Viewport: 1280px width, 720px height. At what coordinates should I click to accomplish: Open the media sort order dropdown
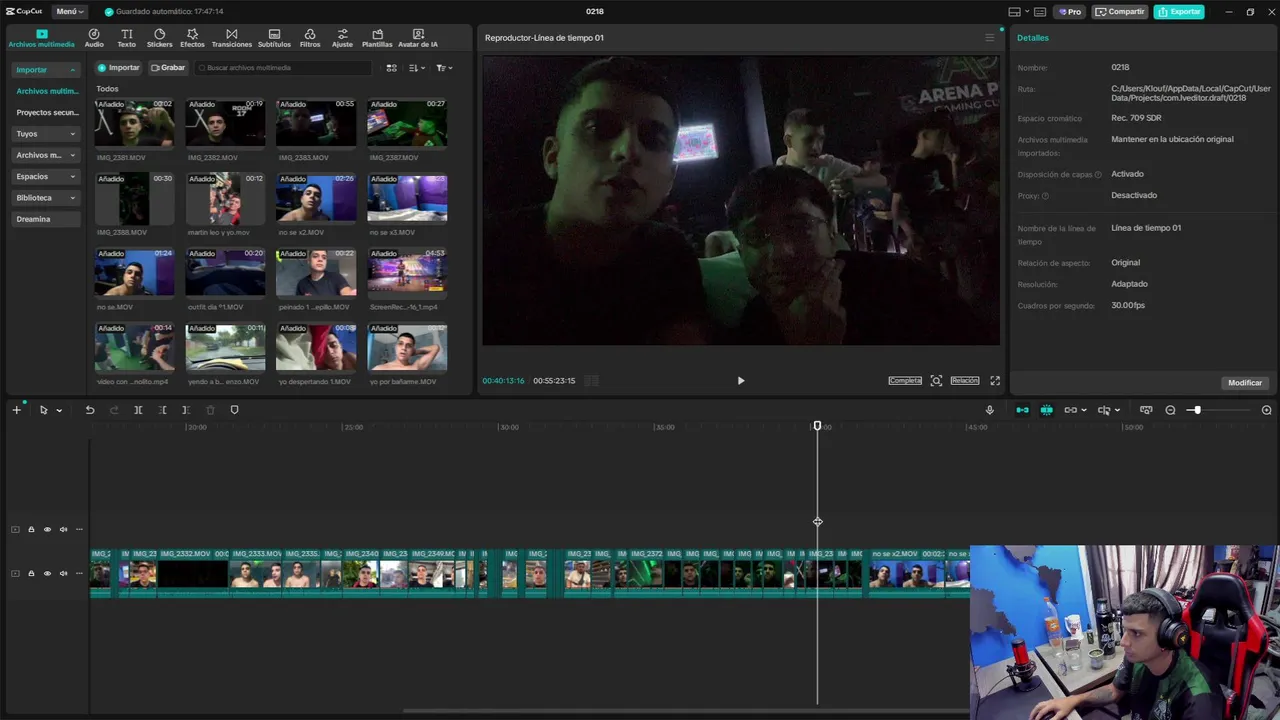click(x=417, y=68)
